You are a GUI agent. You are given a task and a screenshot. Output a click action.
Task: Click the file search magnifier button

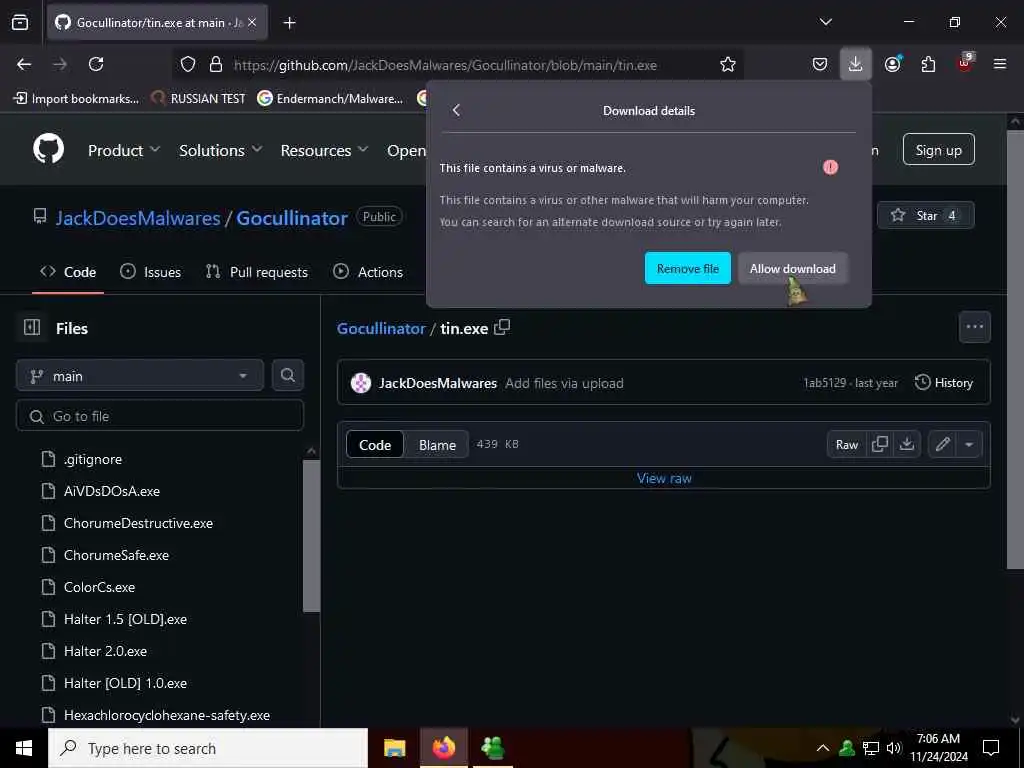(287, 376)
